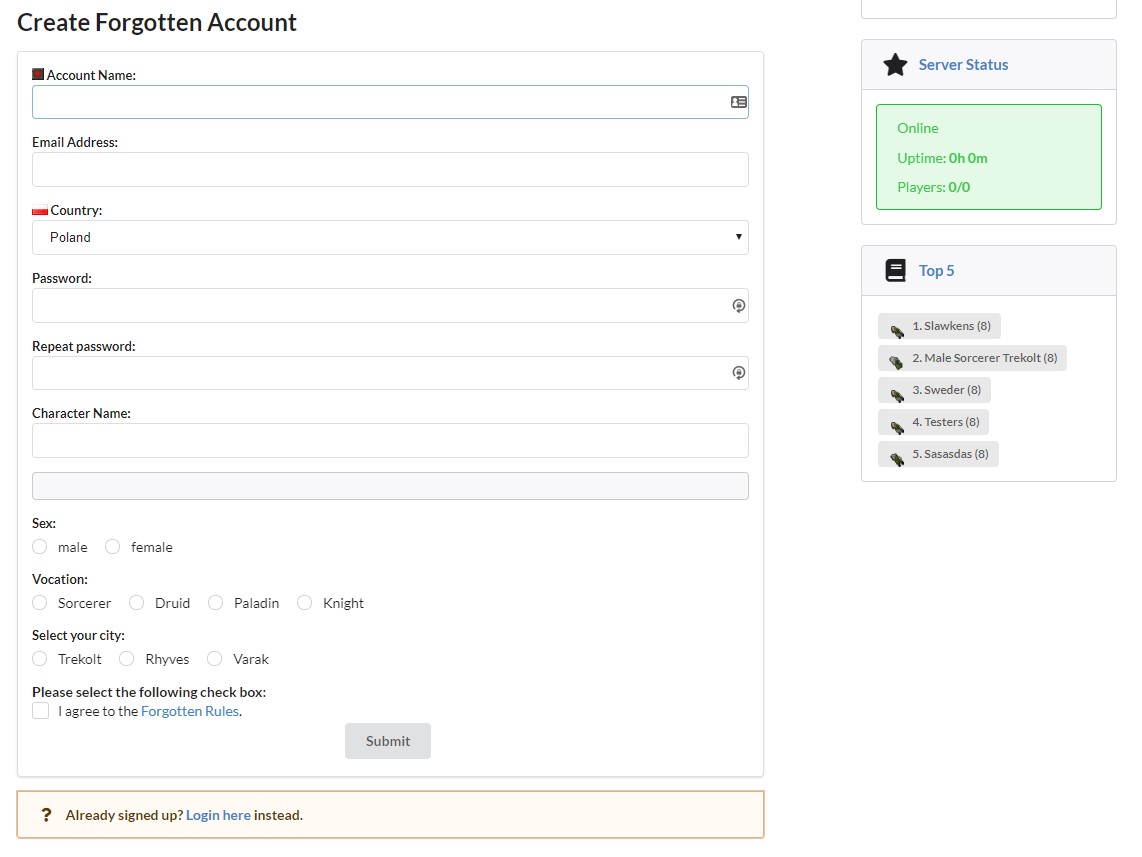This screenshot has height=857, width=1142.
Task: Click the contact card icon in Account Name field
Action: (738, 101)
